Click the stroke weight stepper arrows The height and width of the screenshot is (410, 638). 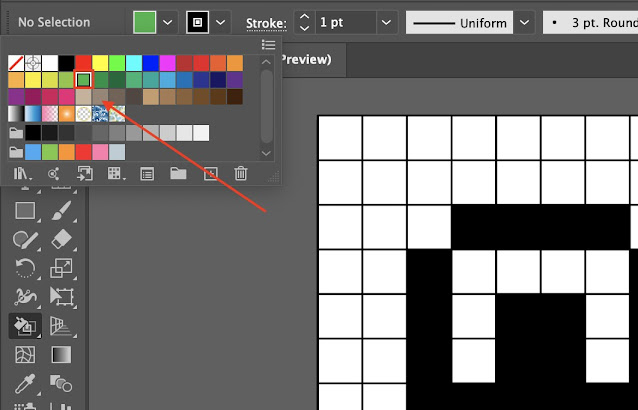pos(304,22)
